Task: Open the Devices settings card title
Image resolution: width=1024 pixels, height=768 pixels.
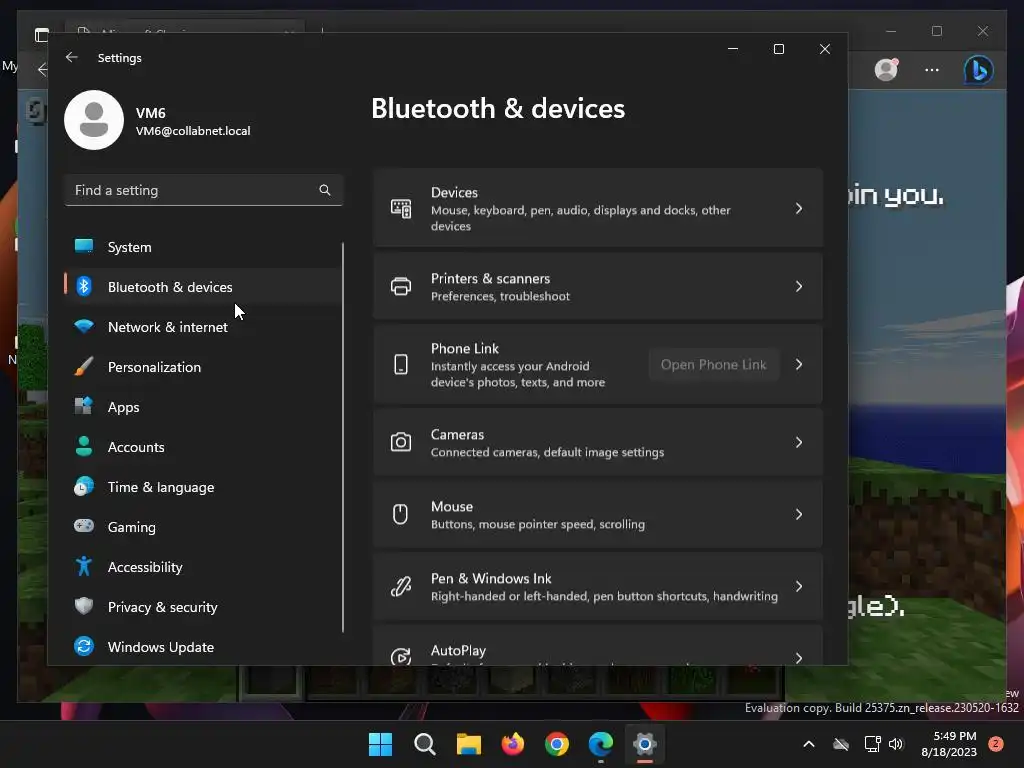Action: coord(454,193)
